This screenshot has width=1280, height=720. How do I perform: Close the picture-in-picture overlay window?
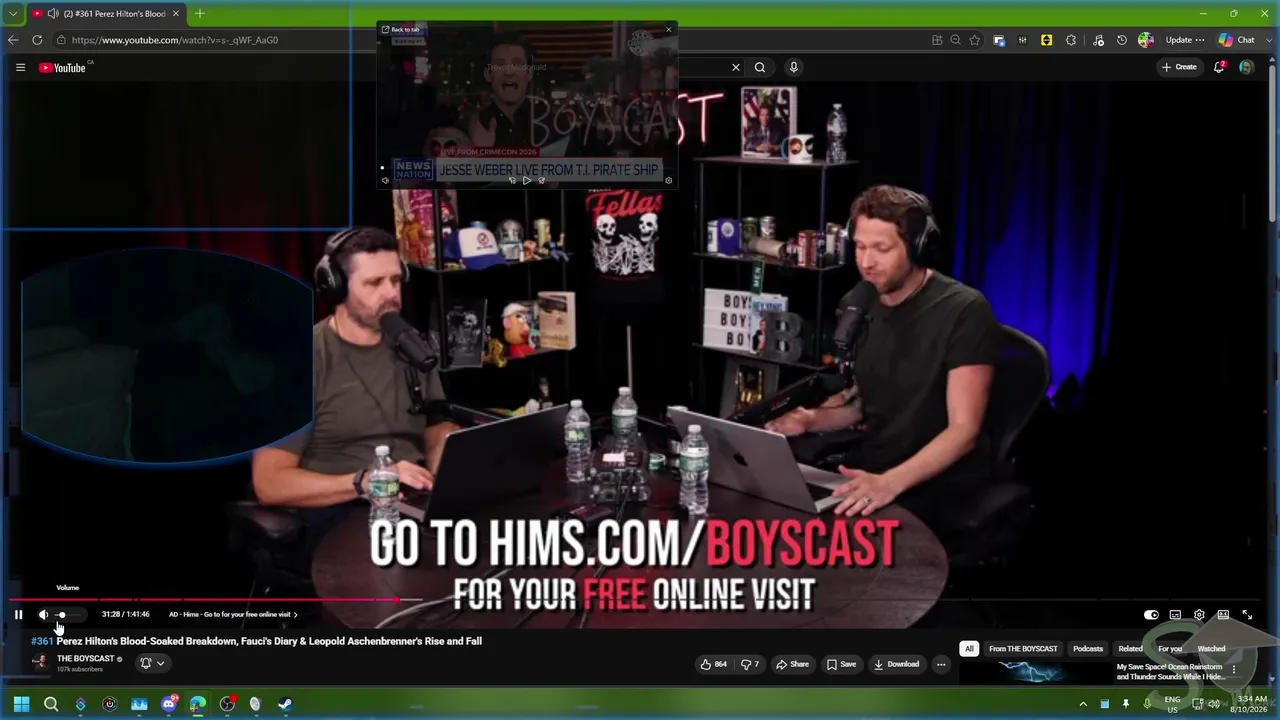[x=669, y=29]
